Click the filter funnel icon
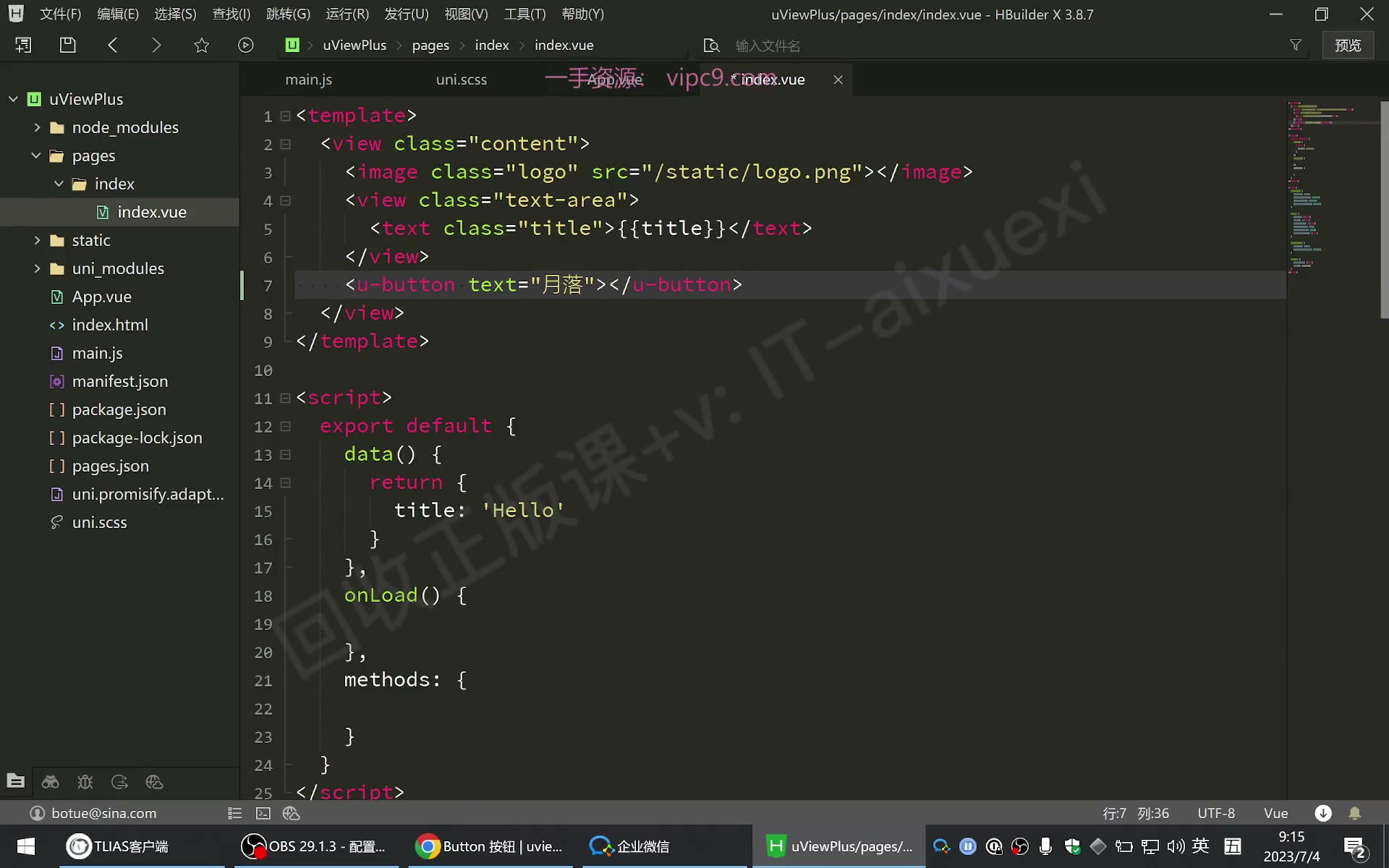The width and height of the screenshot is (1389, 868). (1296, 45)
